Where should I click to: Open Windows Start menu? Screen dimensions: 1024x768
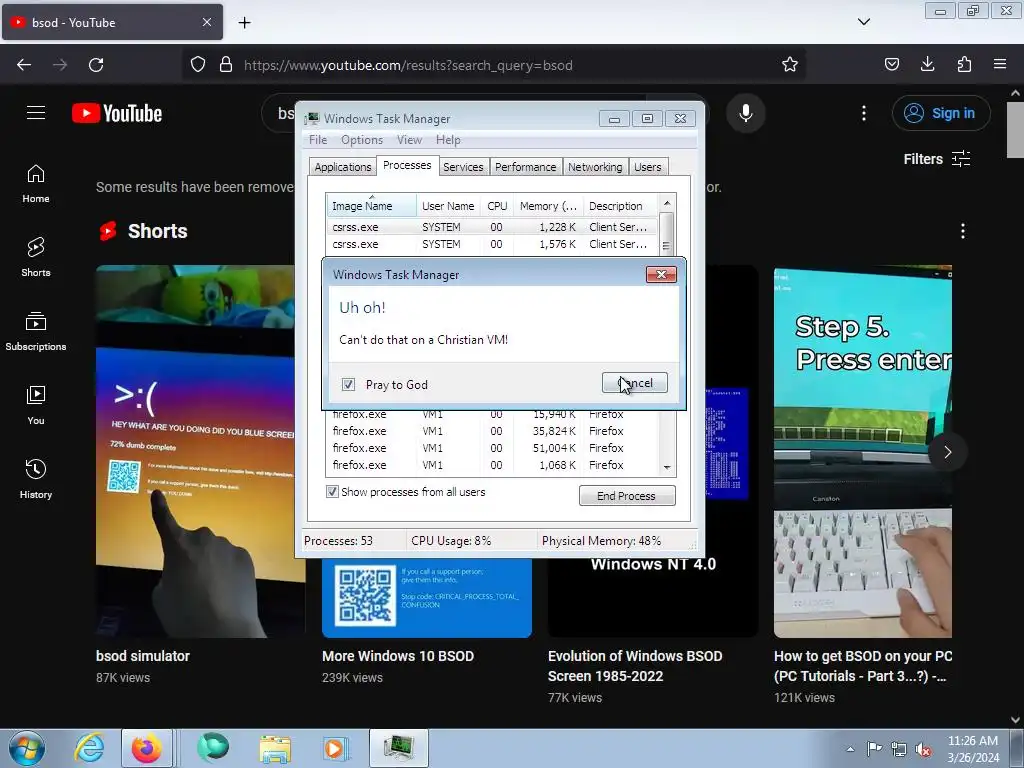click(x=26, y=748)
